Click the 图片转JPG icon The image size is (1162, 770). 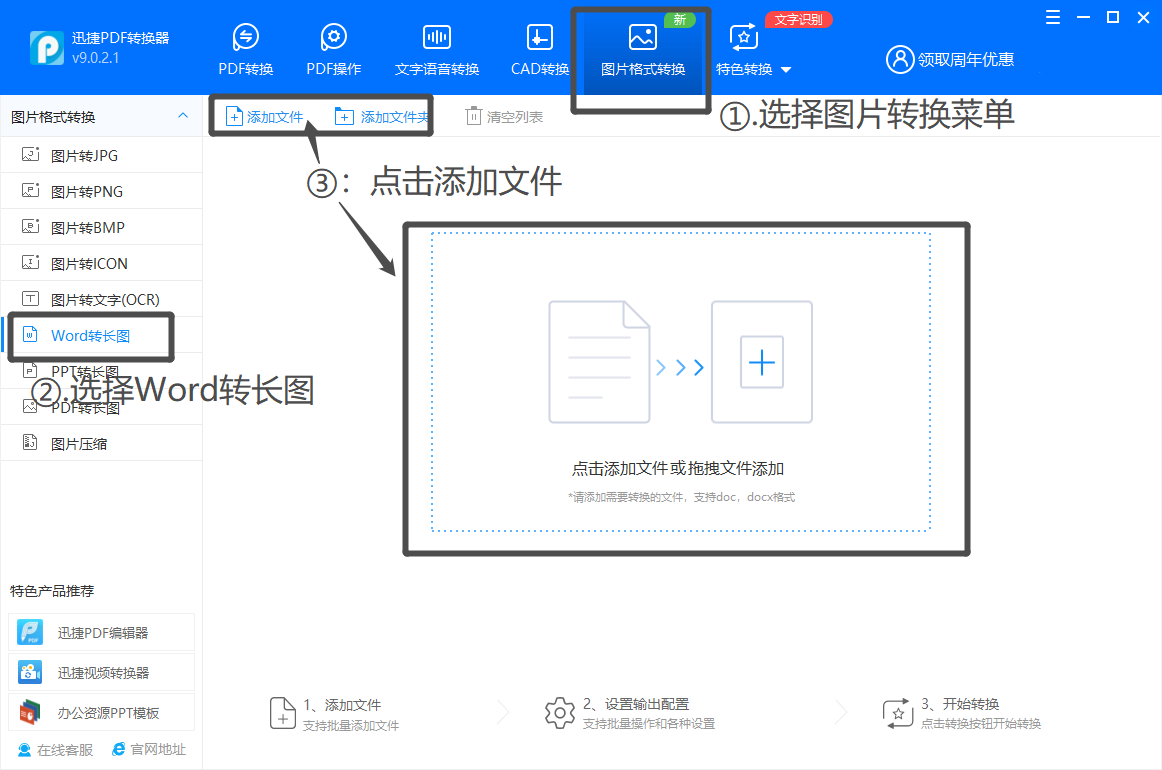click(x=30, y=154)
